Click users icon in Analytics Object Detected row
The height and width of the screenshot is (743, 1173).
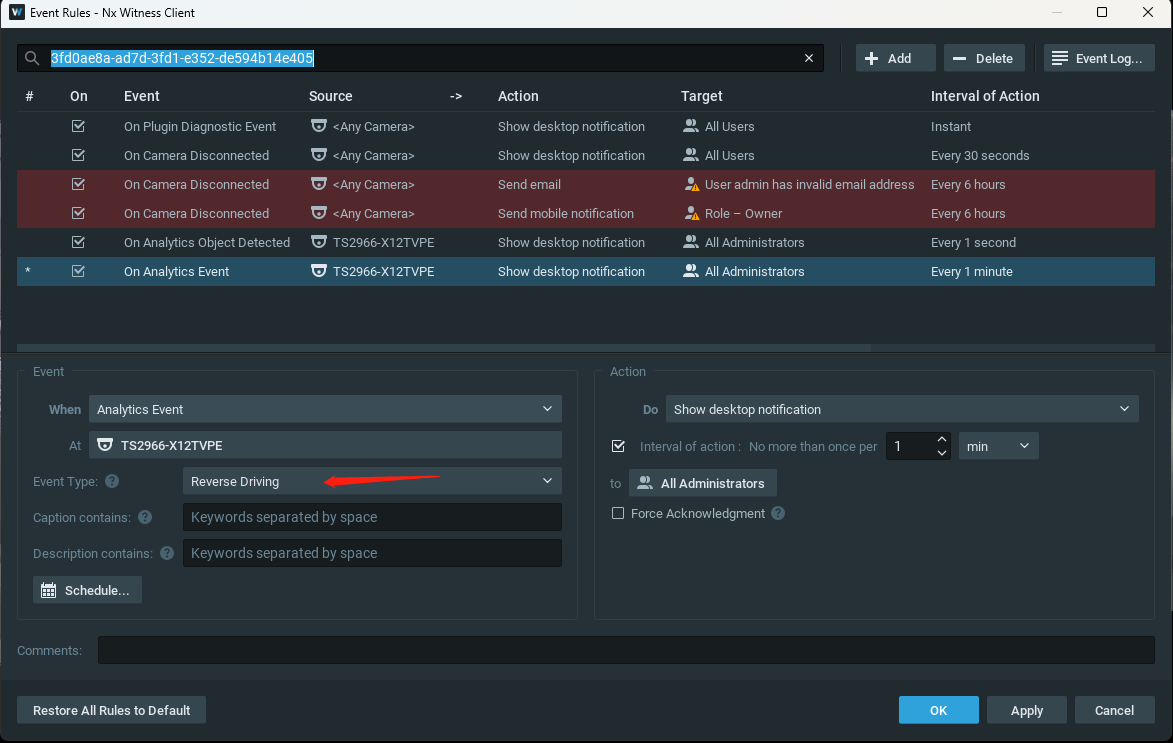coord(690,242)
